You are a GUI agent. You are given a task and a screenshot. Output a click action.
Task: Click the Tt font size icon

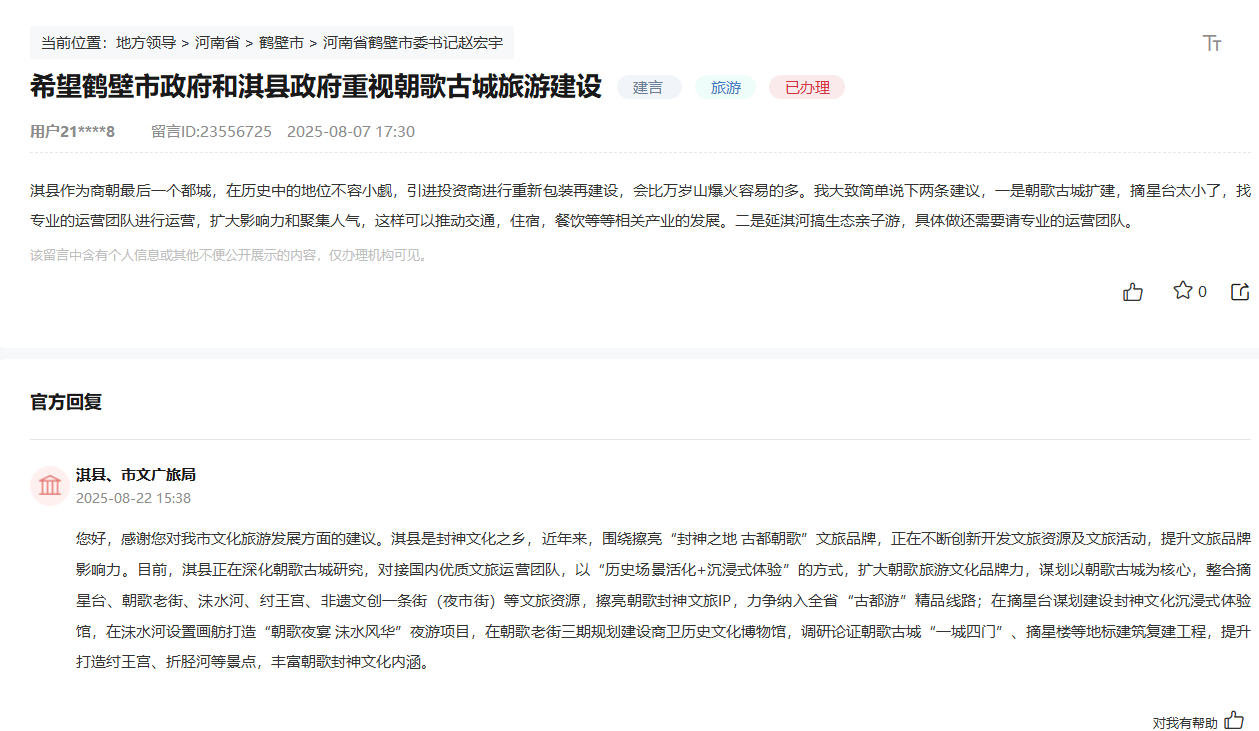(1211, 43)
